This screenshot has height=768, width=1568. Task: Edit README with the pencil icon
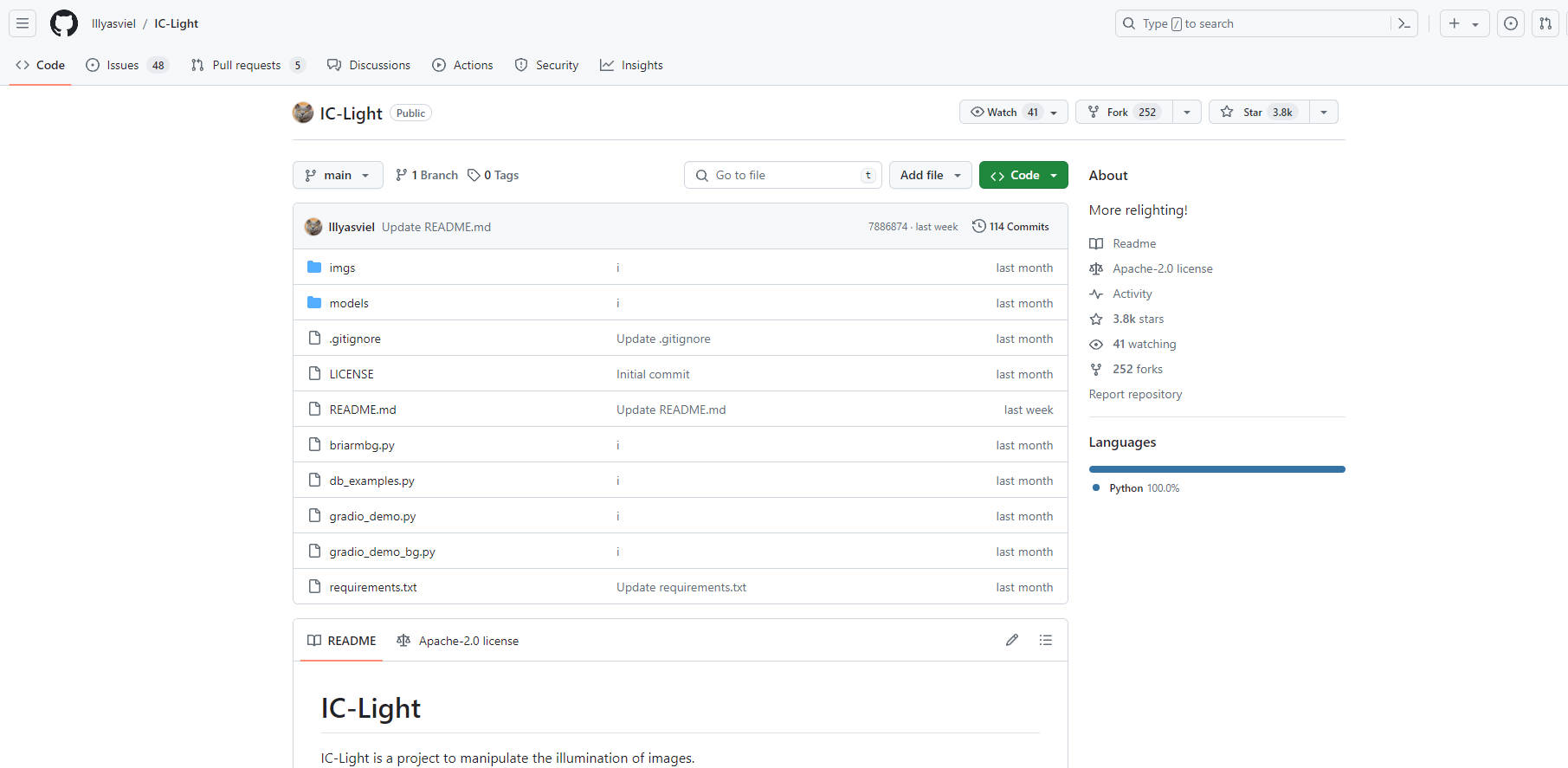pyautogui.click(x=1011, y=640)
